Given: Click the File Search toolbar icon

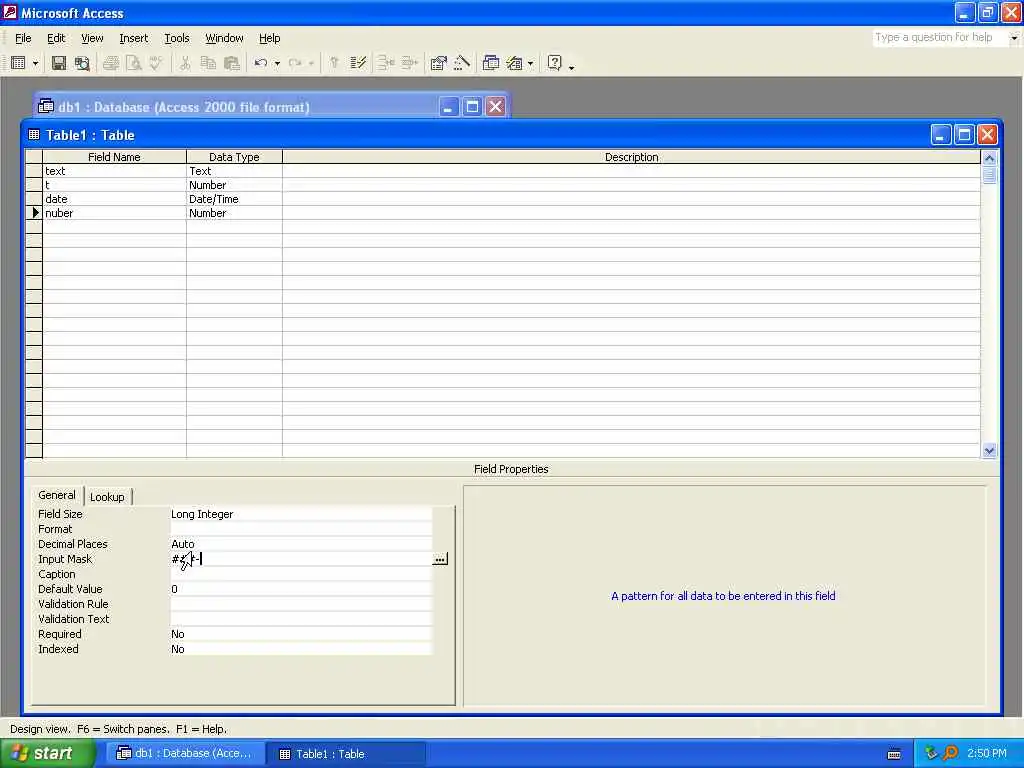Looking at the screenshot, I should point(82,63).
